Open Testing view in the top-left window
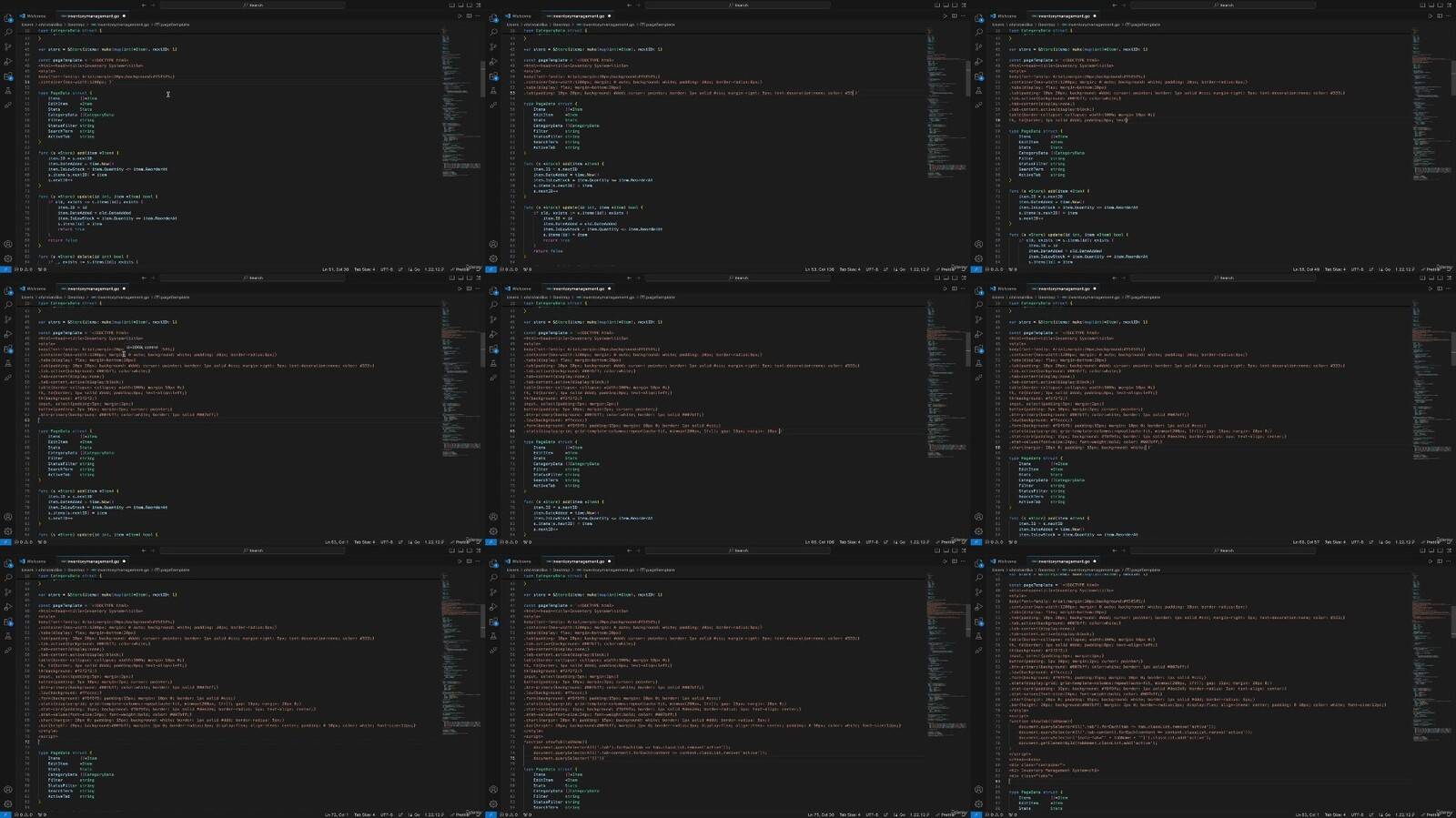Viewport: 1456px width, 818px height. (8, 91)
